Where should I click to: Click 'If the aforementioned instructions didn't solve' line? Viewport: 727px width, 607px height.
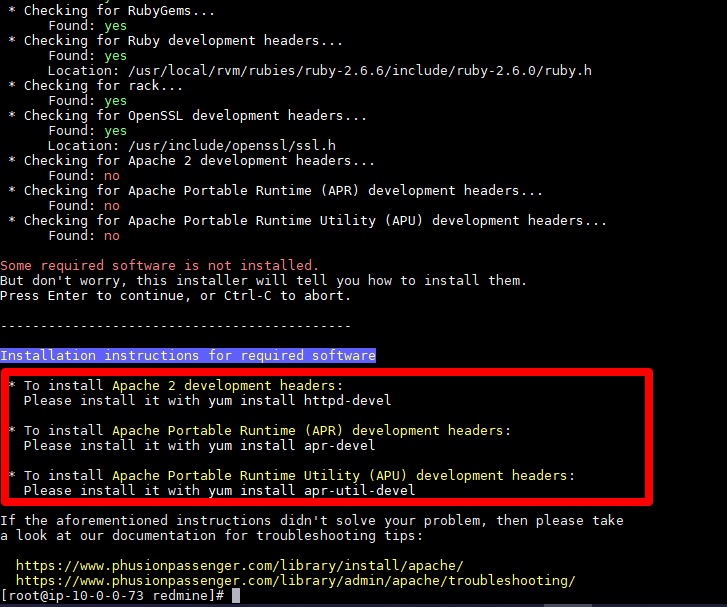(312, 521)
